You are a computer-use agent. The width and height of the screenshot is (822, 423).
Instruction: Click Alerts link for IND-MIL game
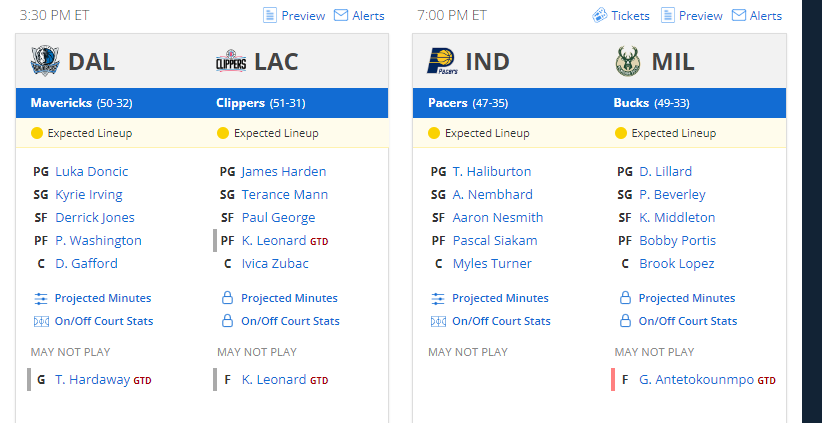tap(765, 16)
